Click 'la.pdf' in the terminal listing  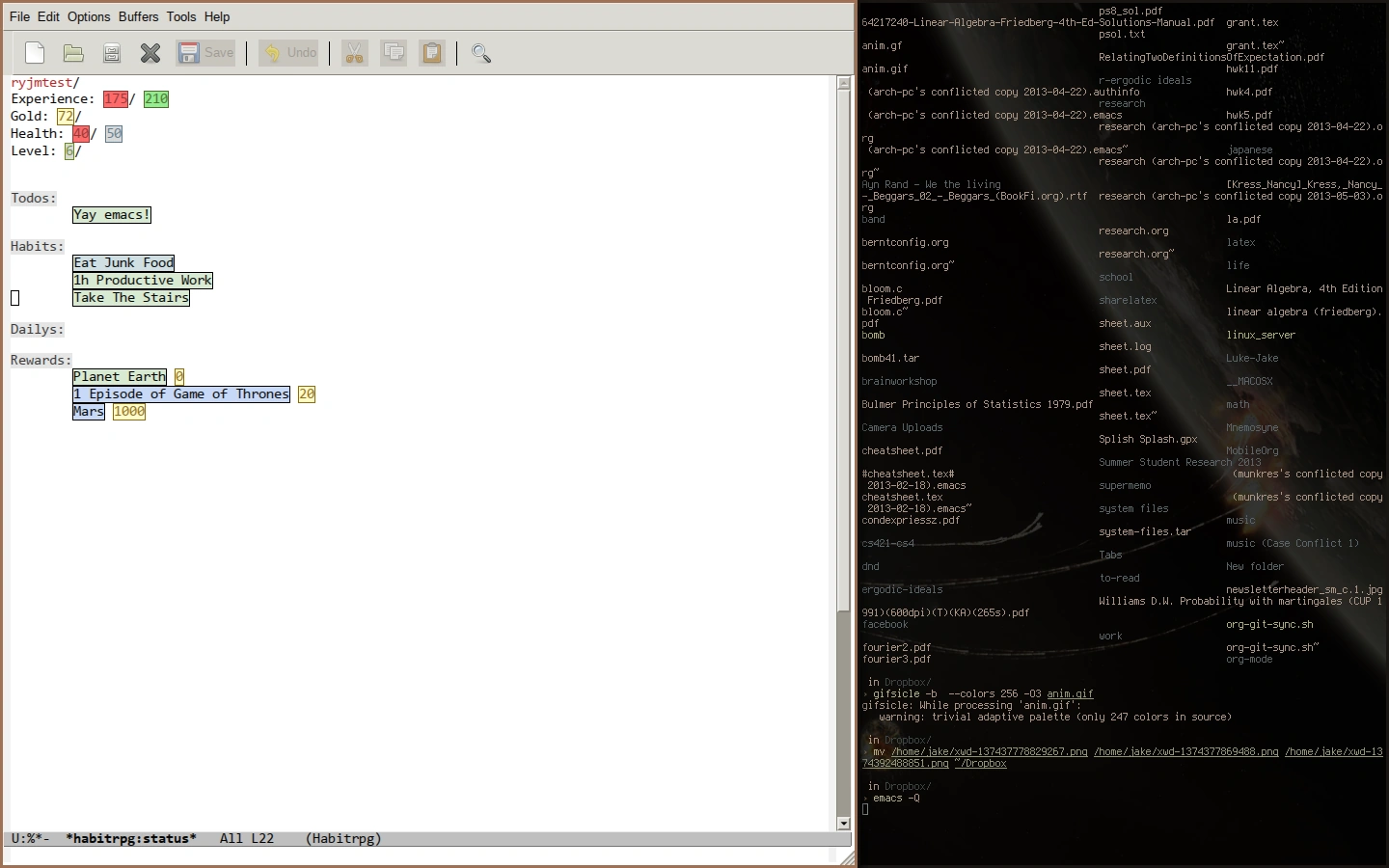(1243, 220)
